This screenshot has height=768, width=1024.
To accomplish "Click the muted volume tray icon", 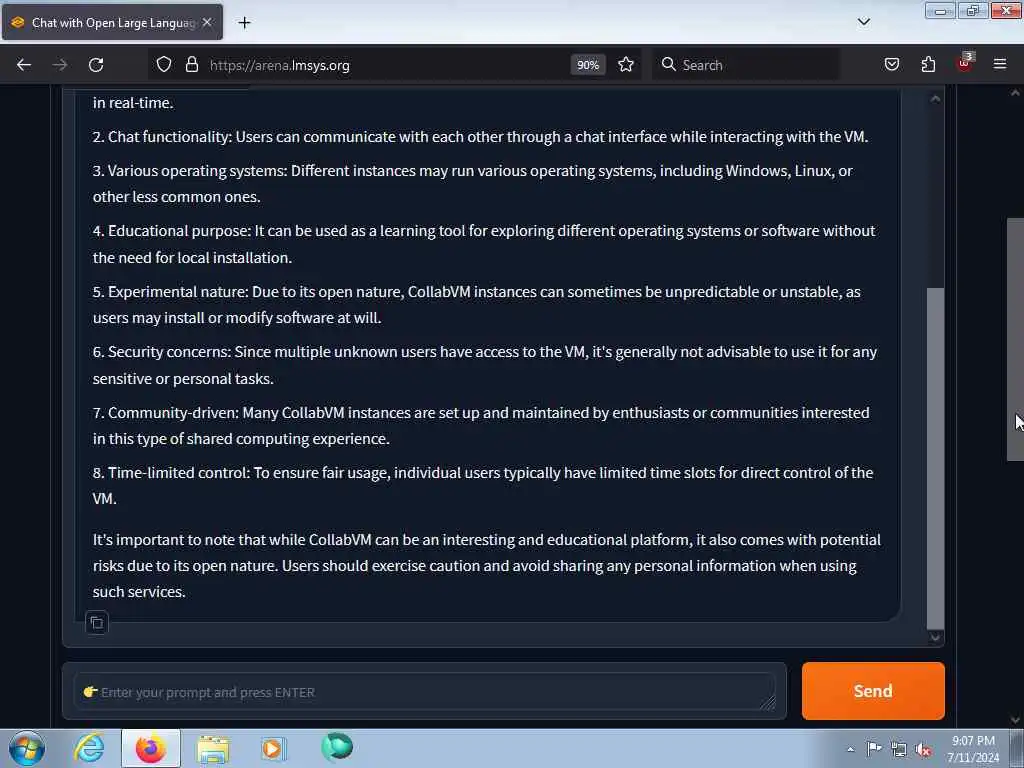I will 923,749.
